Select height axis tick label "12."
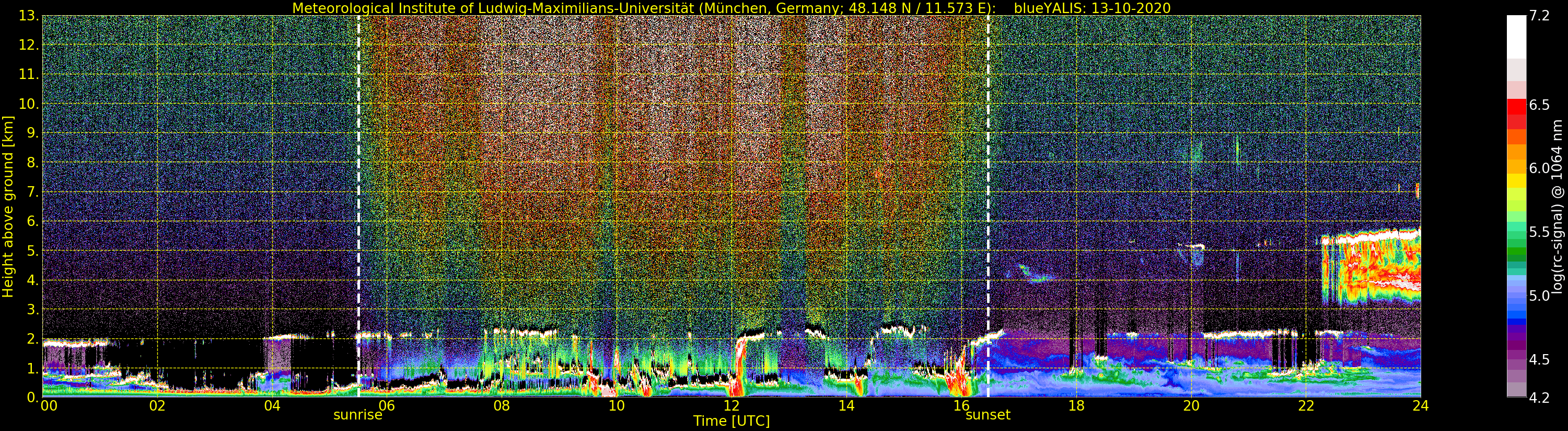 pos(29,45)
